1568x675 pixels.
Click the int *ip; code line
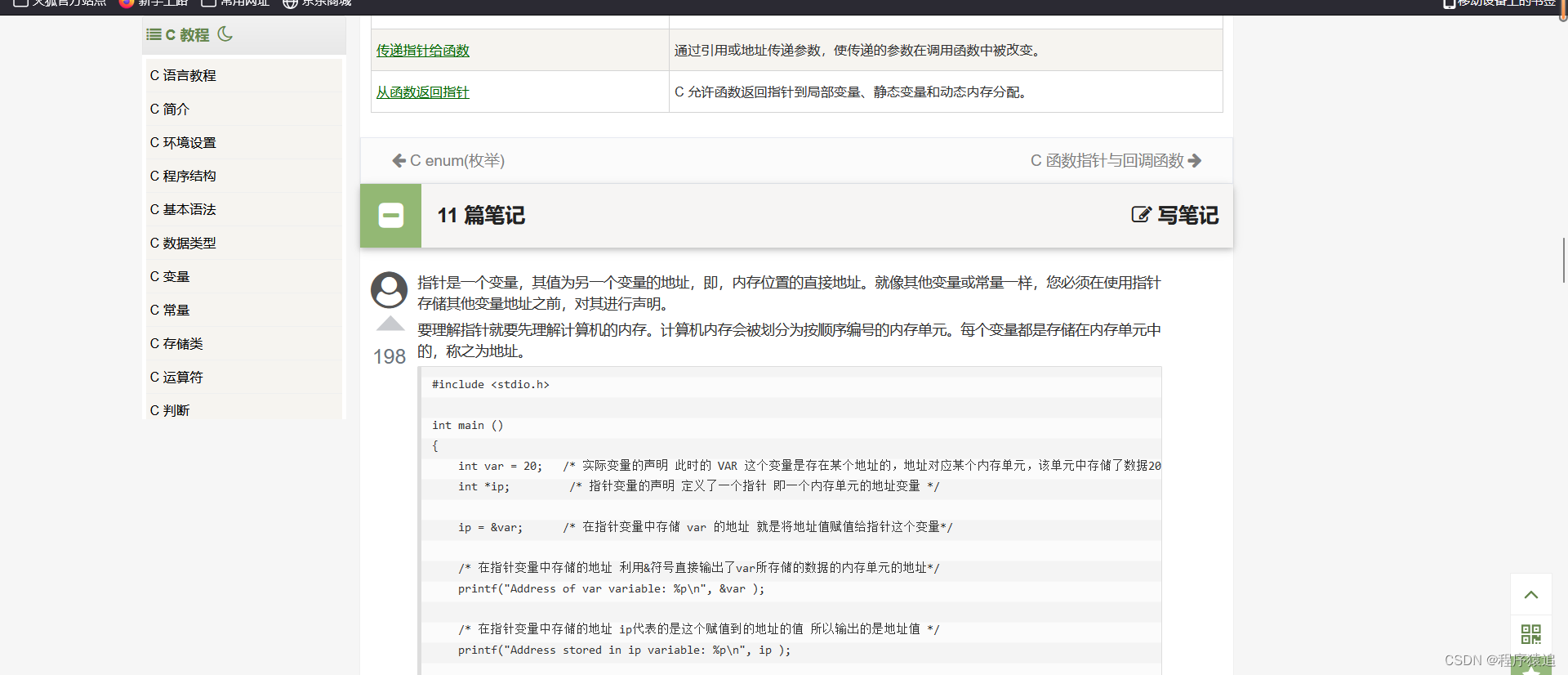pos(483,486)
